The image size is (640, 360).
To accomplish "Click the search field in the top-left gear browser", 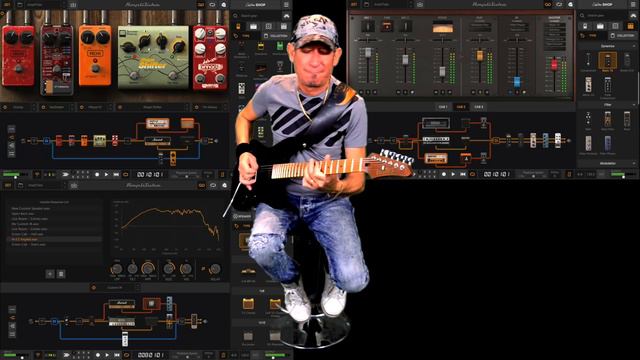I will coord(257,16).
